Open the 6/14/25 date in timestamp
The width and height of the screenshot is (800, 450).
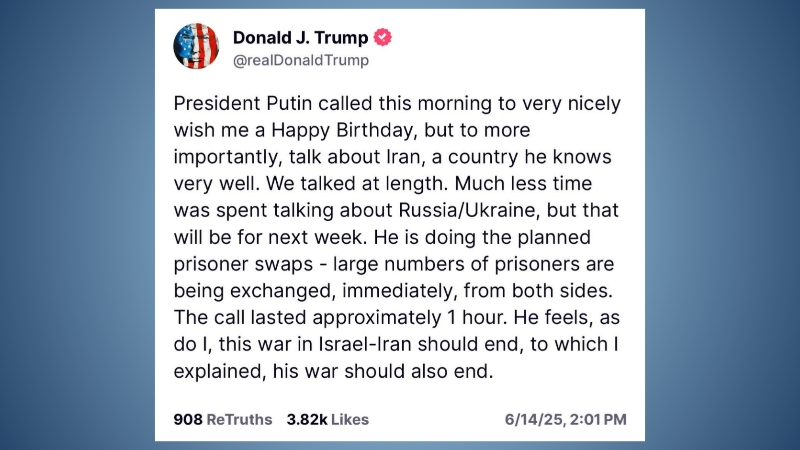(534, 419)
